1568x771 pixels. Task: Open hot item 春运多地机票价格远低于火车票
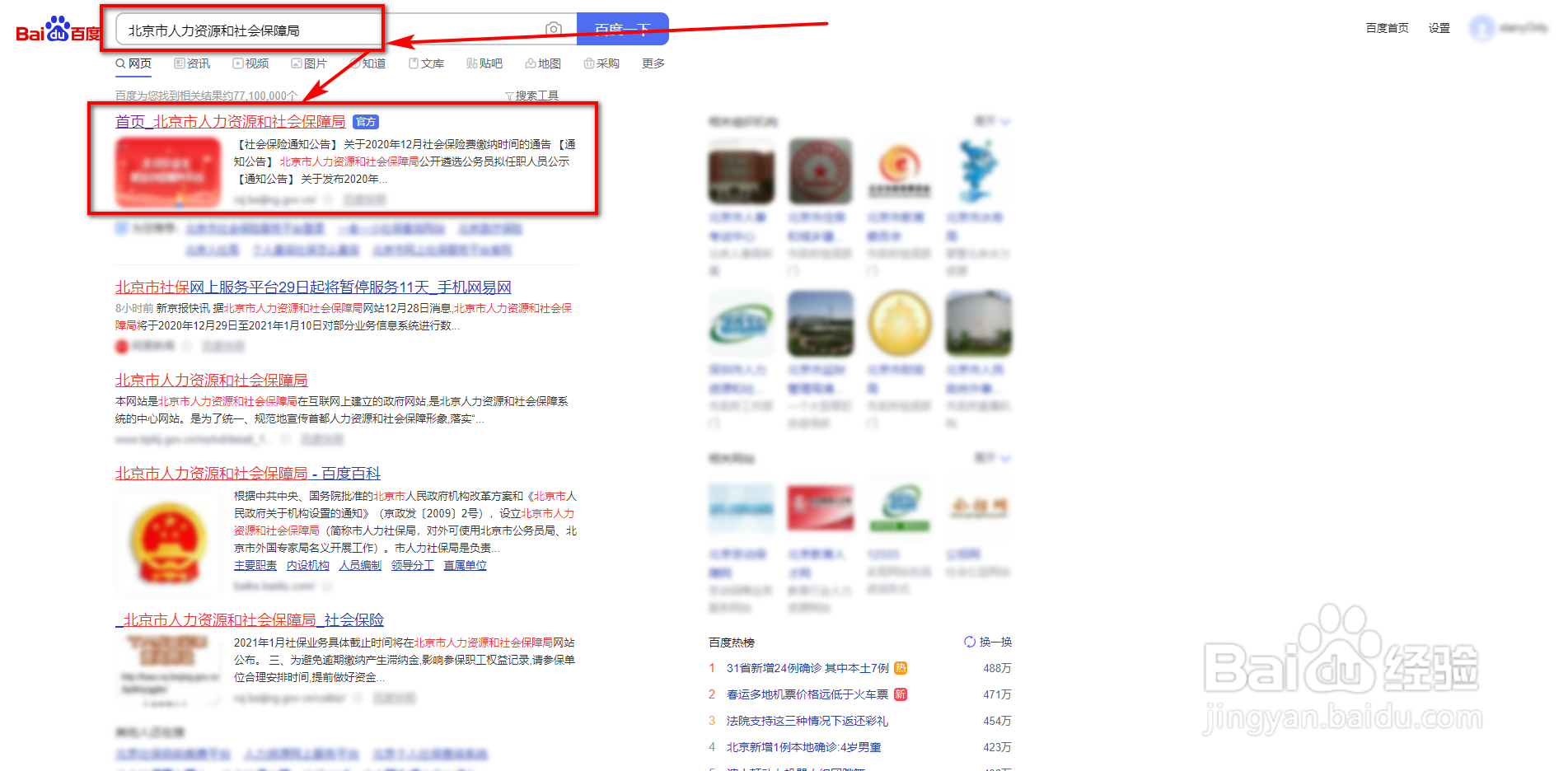(807, 694)
